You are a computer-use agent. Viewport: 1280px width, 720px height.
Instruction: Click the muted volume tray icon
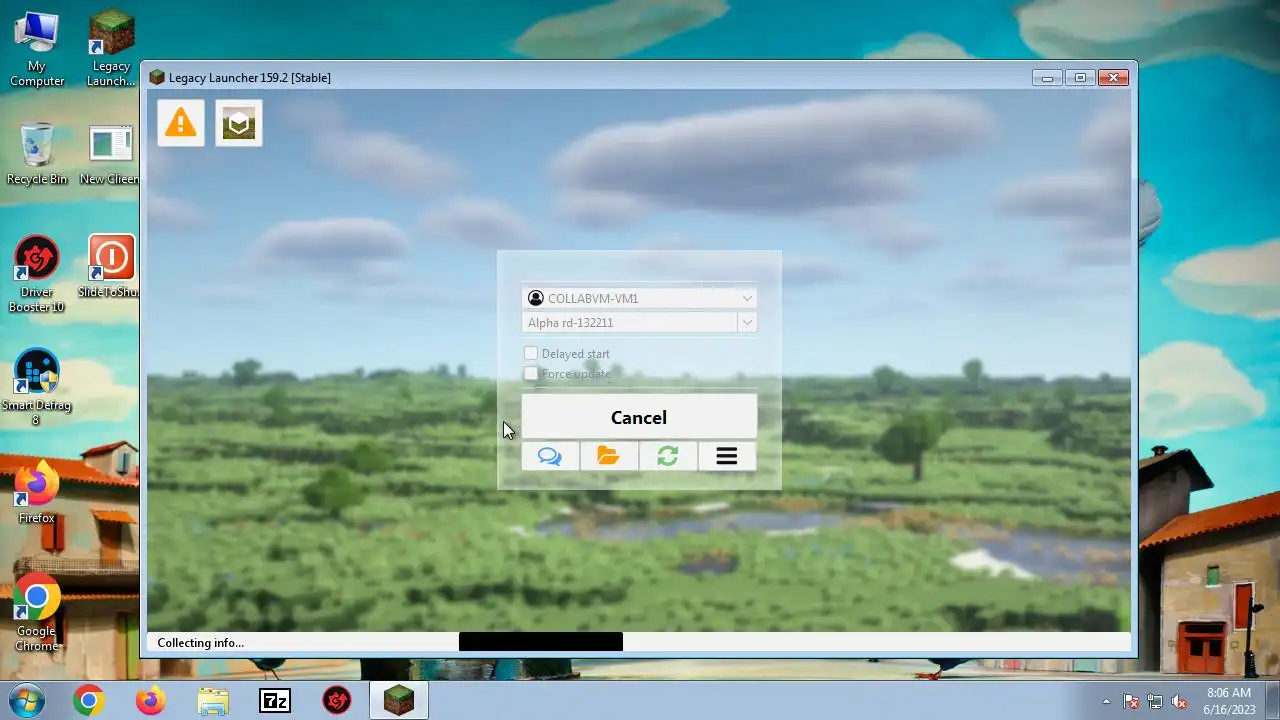point(1179,701)
